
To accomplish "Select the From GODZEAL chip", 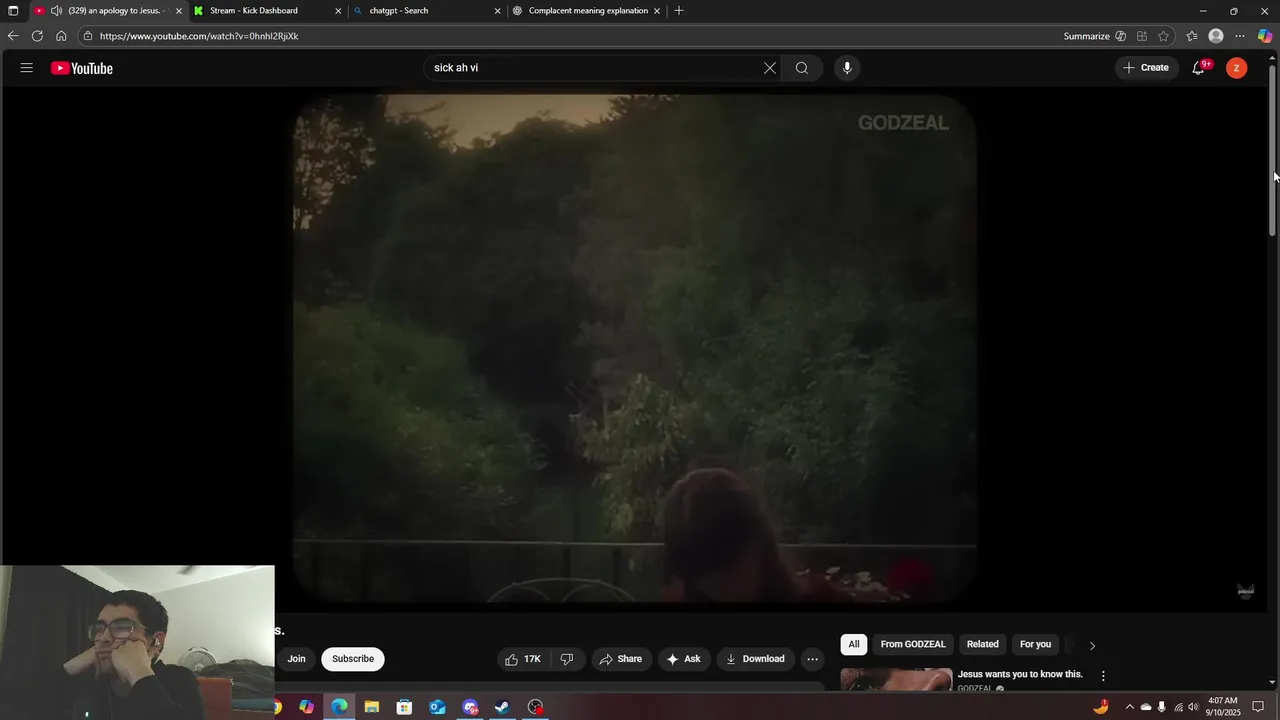I will point(913,645).
